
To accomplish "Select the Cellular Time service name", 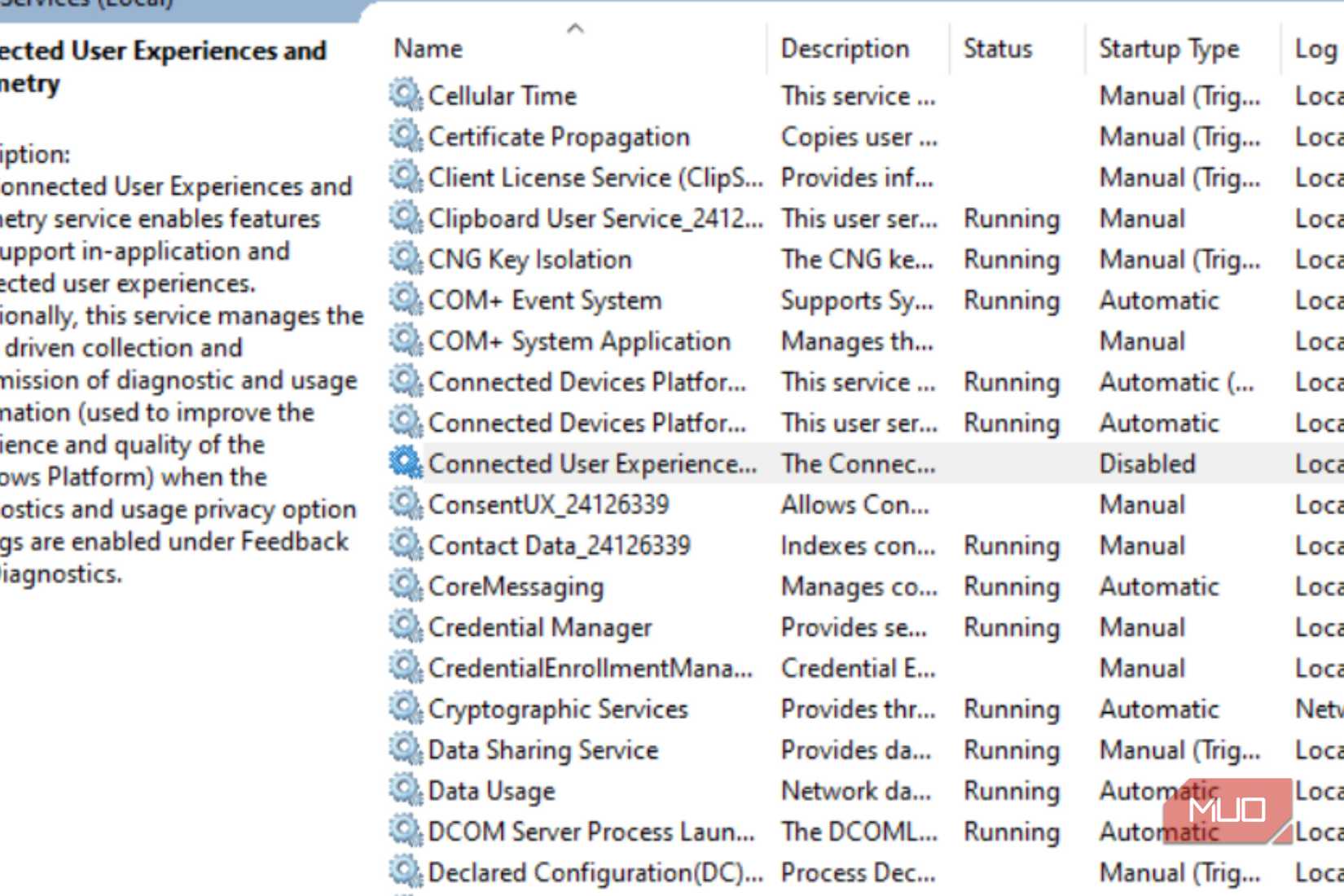I will point(503,95).
